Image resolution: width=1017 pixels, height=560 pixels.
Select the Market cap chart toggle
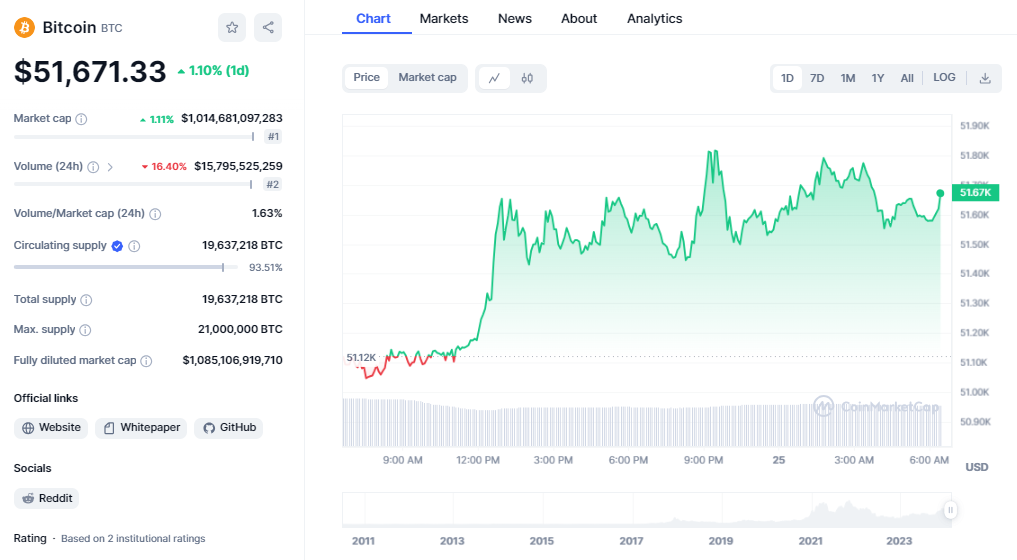tap(427, 77)
